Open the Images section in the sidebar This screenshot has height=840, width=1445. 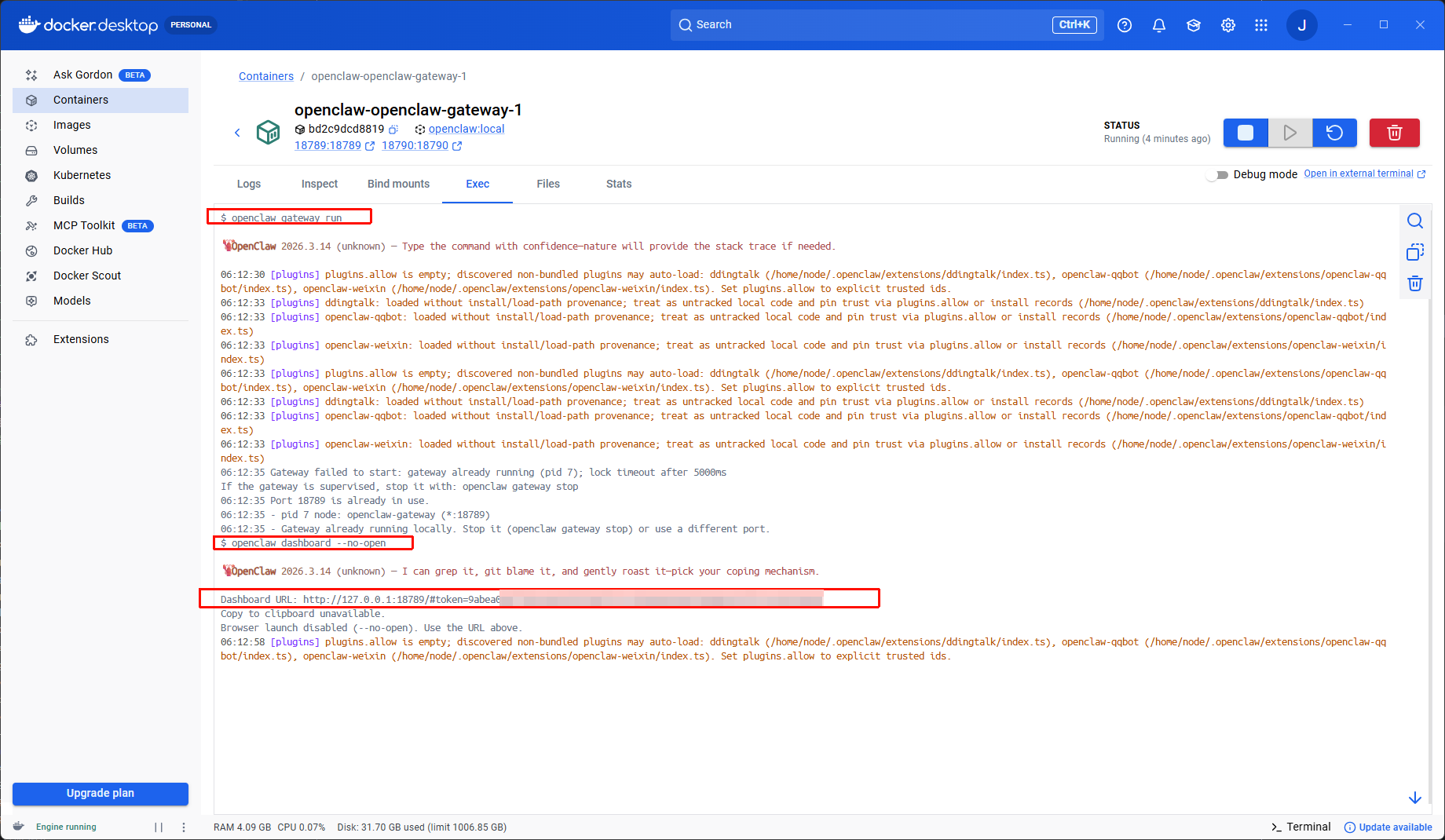pyautogui.click(x=101, y=125)
